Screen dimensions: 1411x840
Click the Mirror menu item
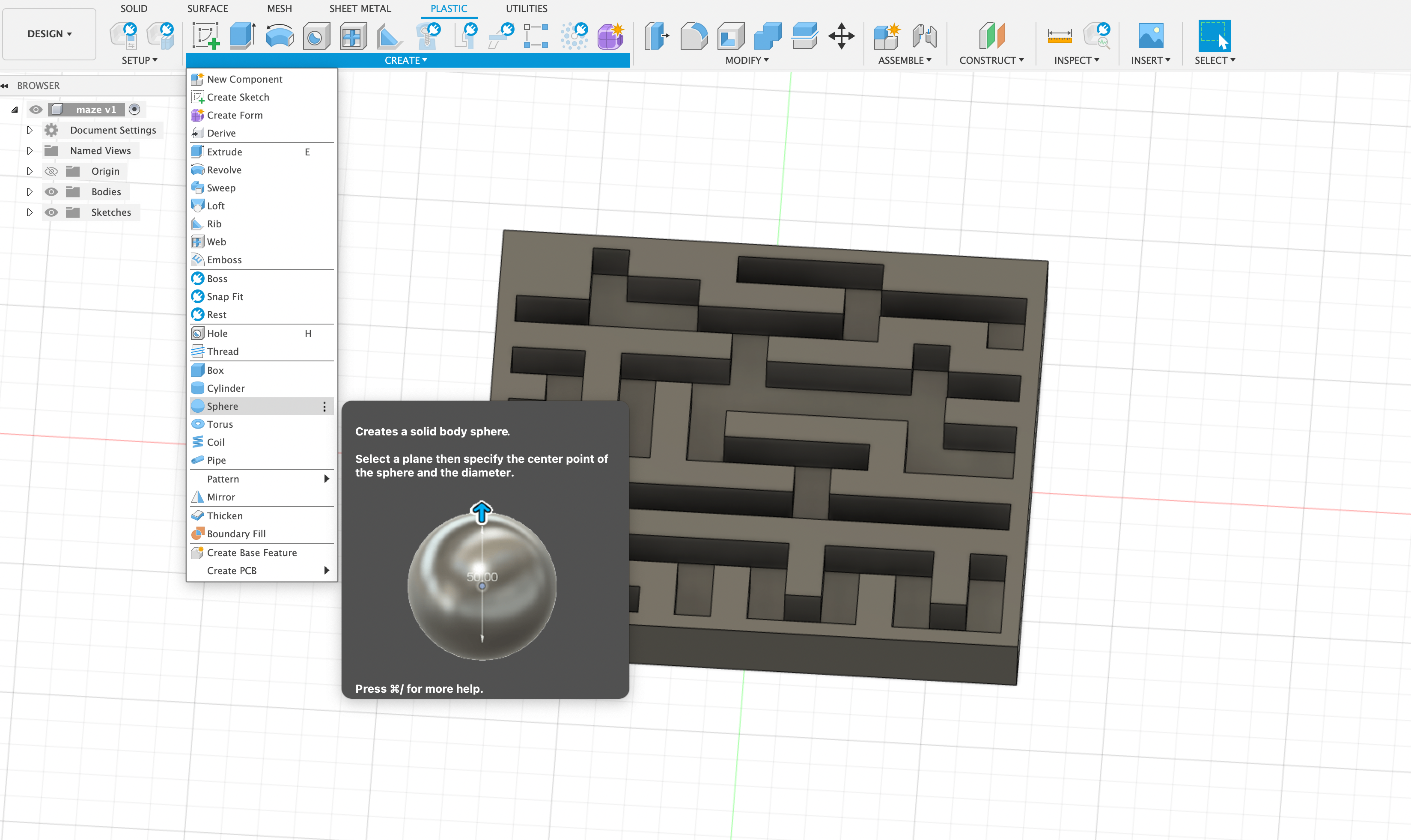click(x=220, y=497)
